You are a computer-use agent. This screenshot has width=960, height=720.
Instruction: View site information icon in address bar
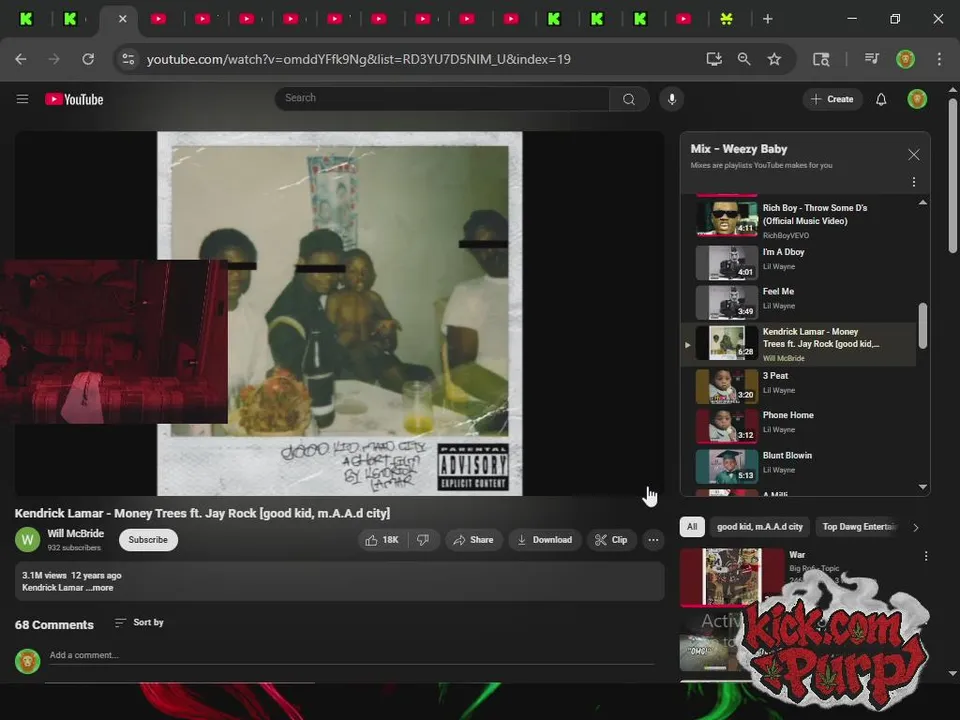[x=129, y=59]
